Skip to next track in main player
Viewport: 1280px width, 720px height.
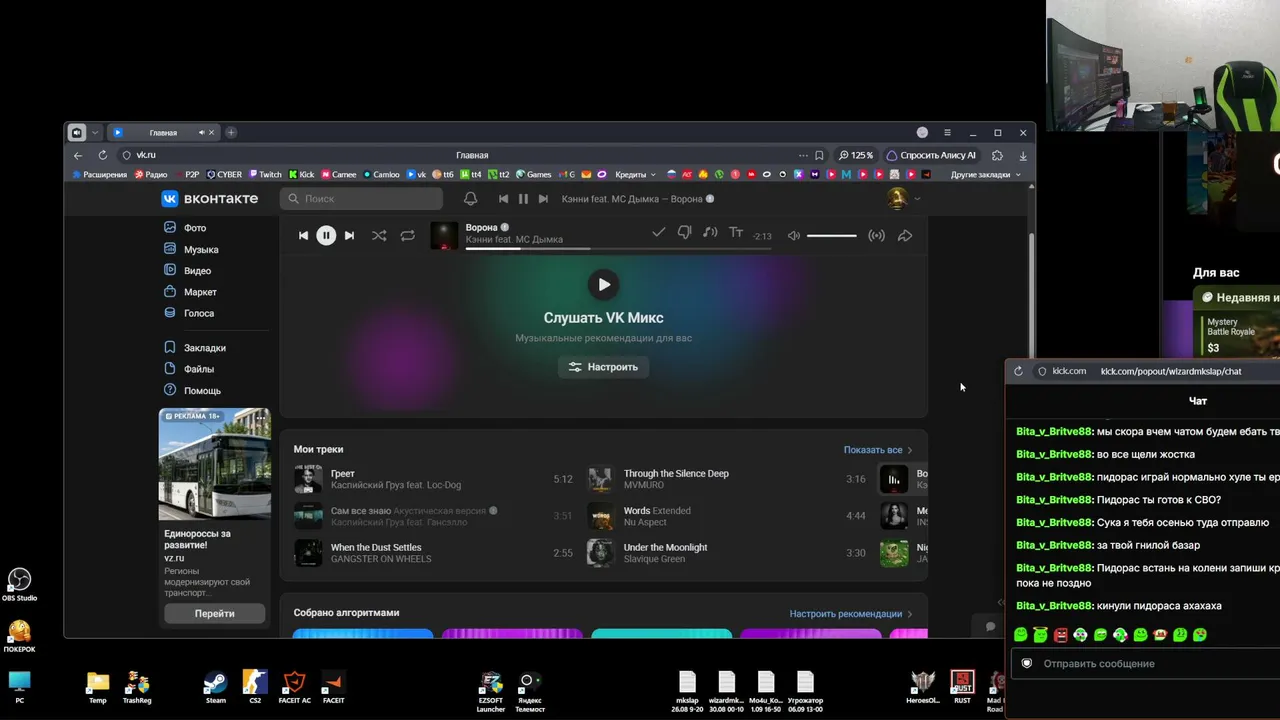click(349, 236)
